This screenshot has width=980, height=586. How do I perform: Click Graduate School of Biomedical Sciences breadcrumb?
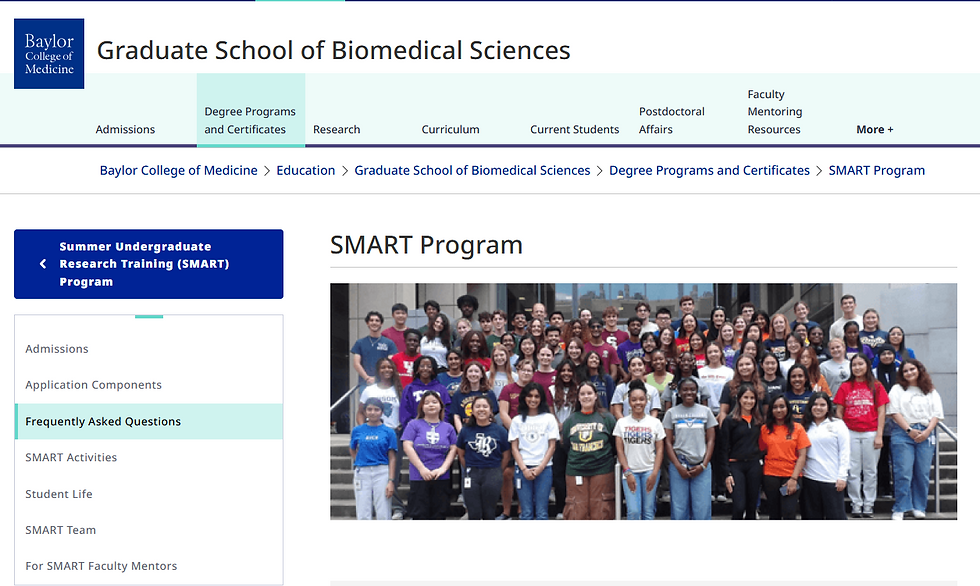[472, 171]
